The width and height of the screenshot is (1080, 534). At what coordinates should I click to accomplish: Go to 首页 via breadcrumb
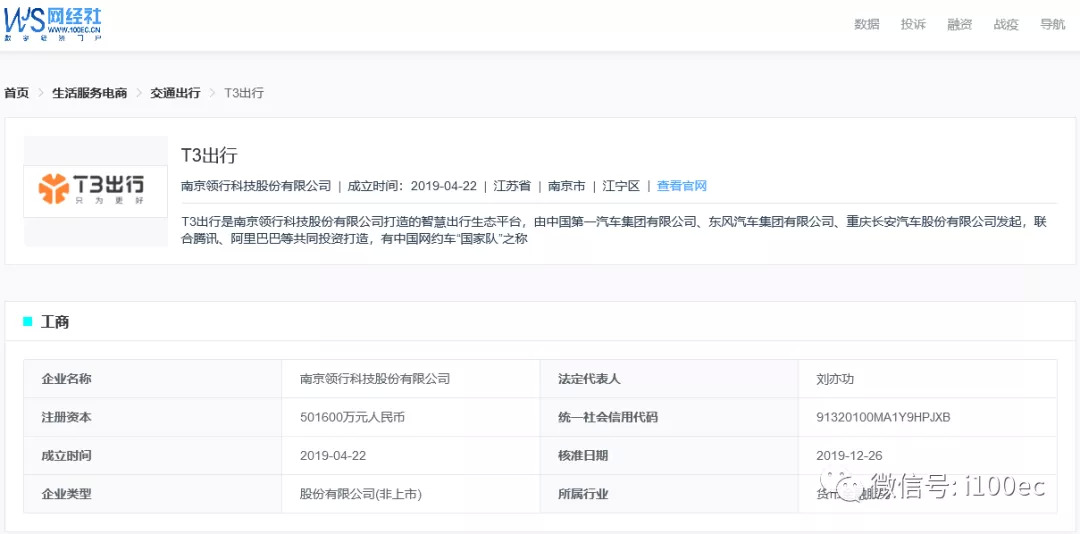click(x=17, y=93)
